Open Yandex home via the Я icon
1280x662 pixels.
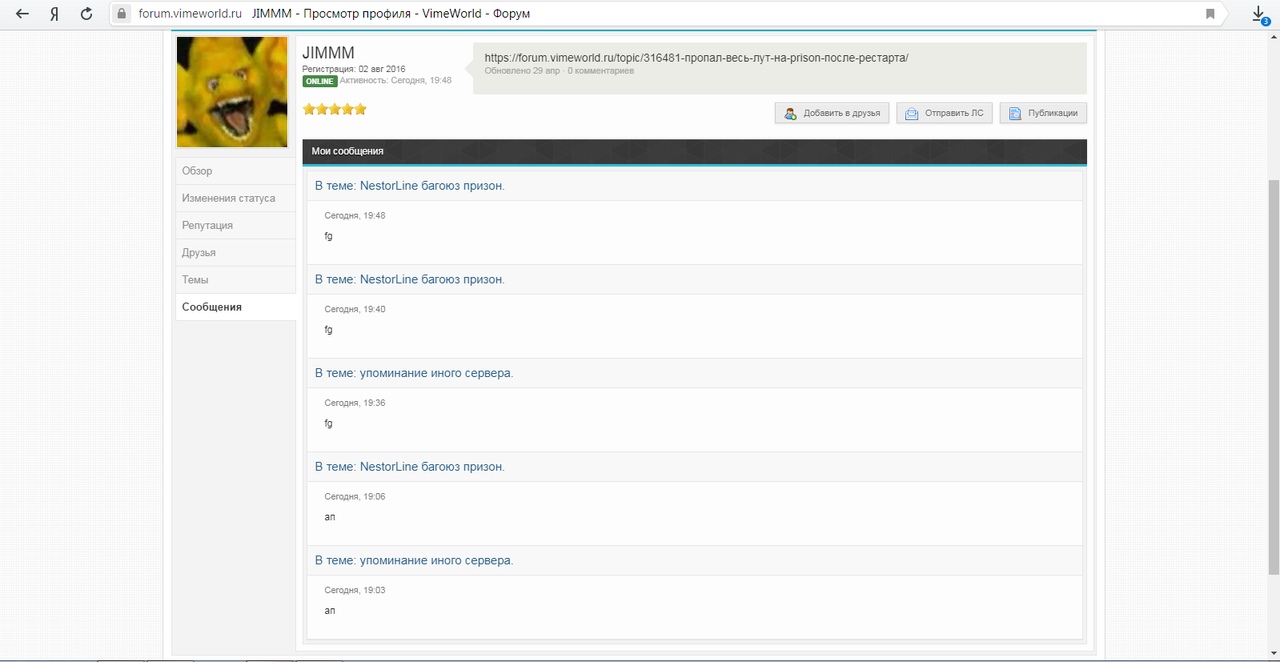[55, 14]
